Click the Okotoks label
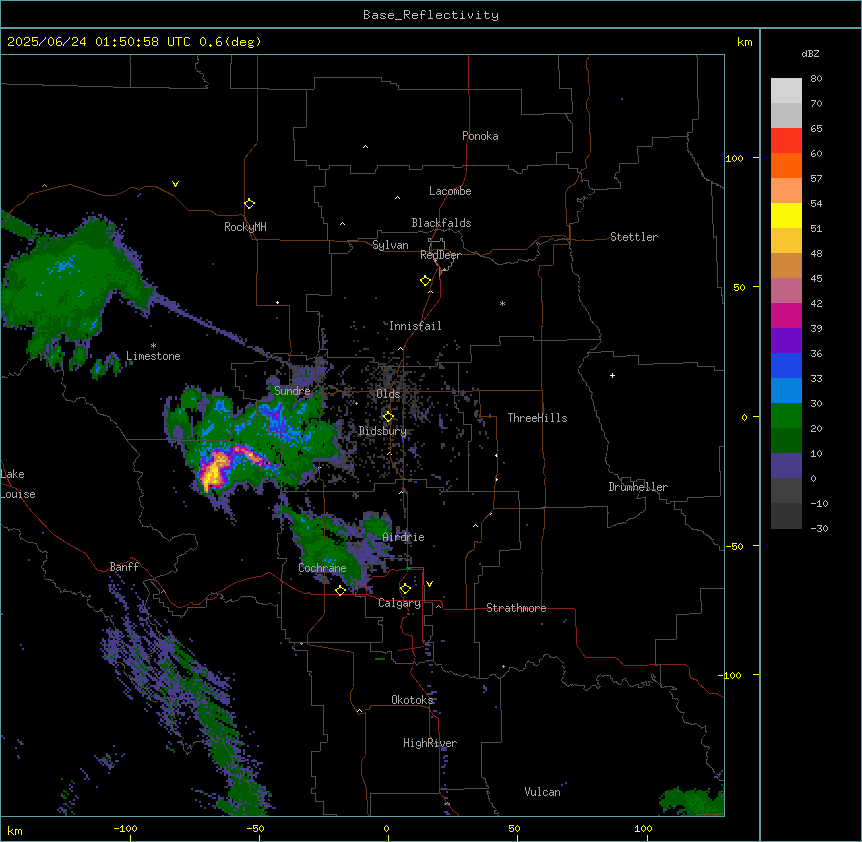This screenshot has width=862, height=842. (412, 700)
